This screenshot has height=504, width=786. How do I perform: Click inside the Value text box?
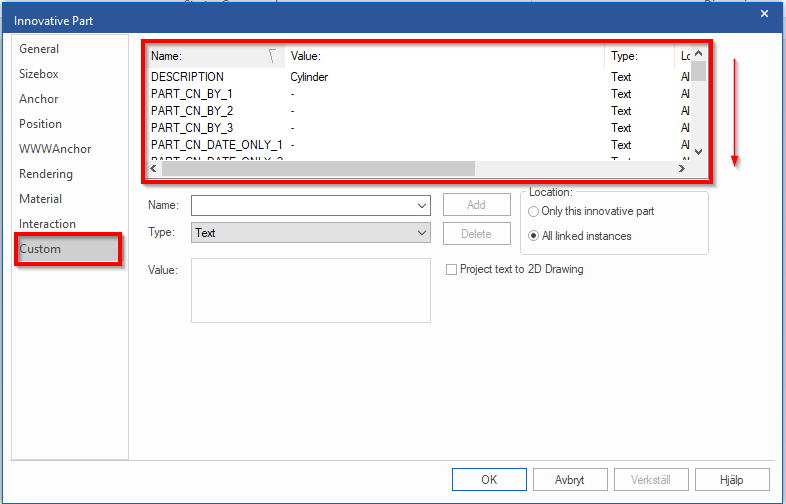(x=311, y=290)
